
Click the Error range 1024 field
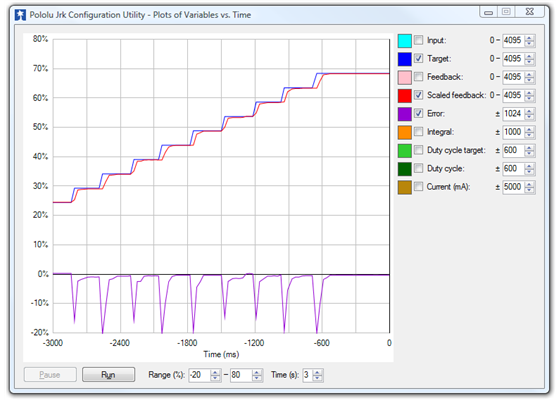(513, 114)
